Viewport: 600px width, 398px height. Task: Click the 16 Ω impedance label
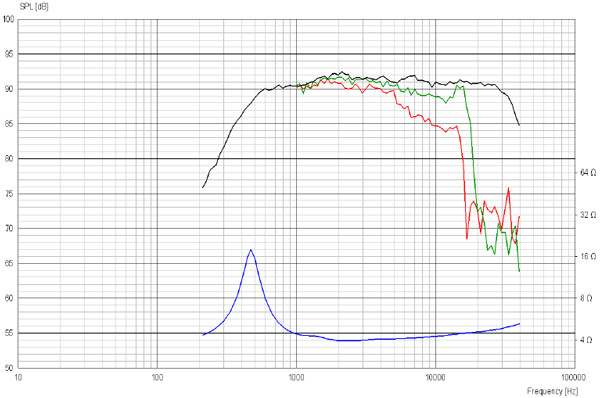point(588,256)
